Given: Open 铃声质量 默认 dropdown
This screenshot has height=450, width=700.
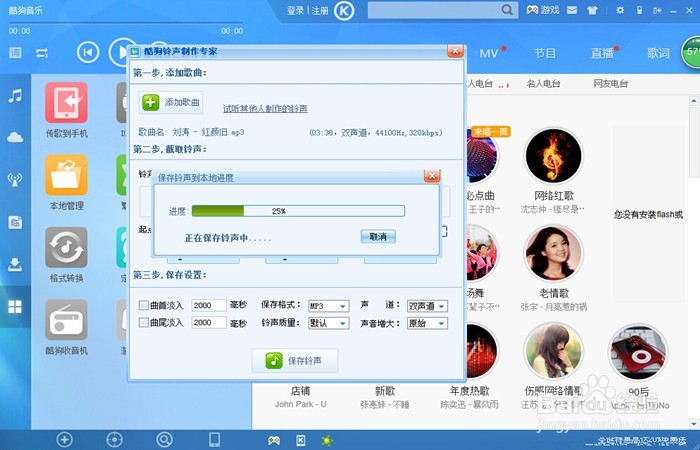Looking at the screenshot, I should tap(329, 323).
